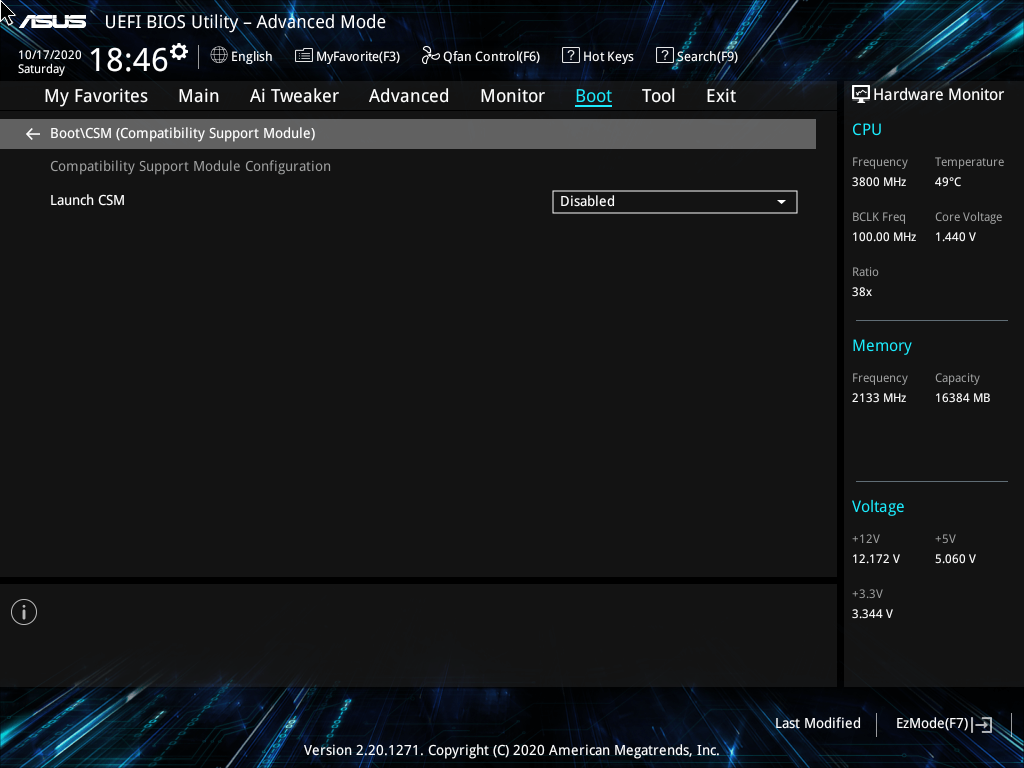The height and width of the screenshot is (768, 1024).
Task: Click the Memory section heading
Action: (882, 345)
